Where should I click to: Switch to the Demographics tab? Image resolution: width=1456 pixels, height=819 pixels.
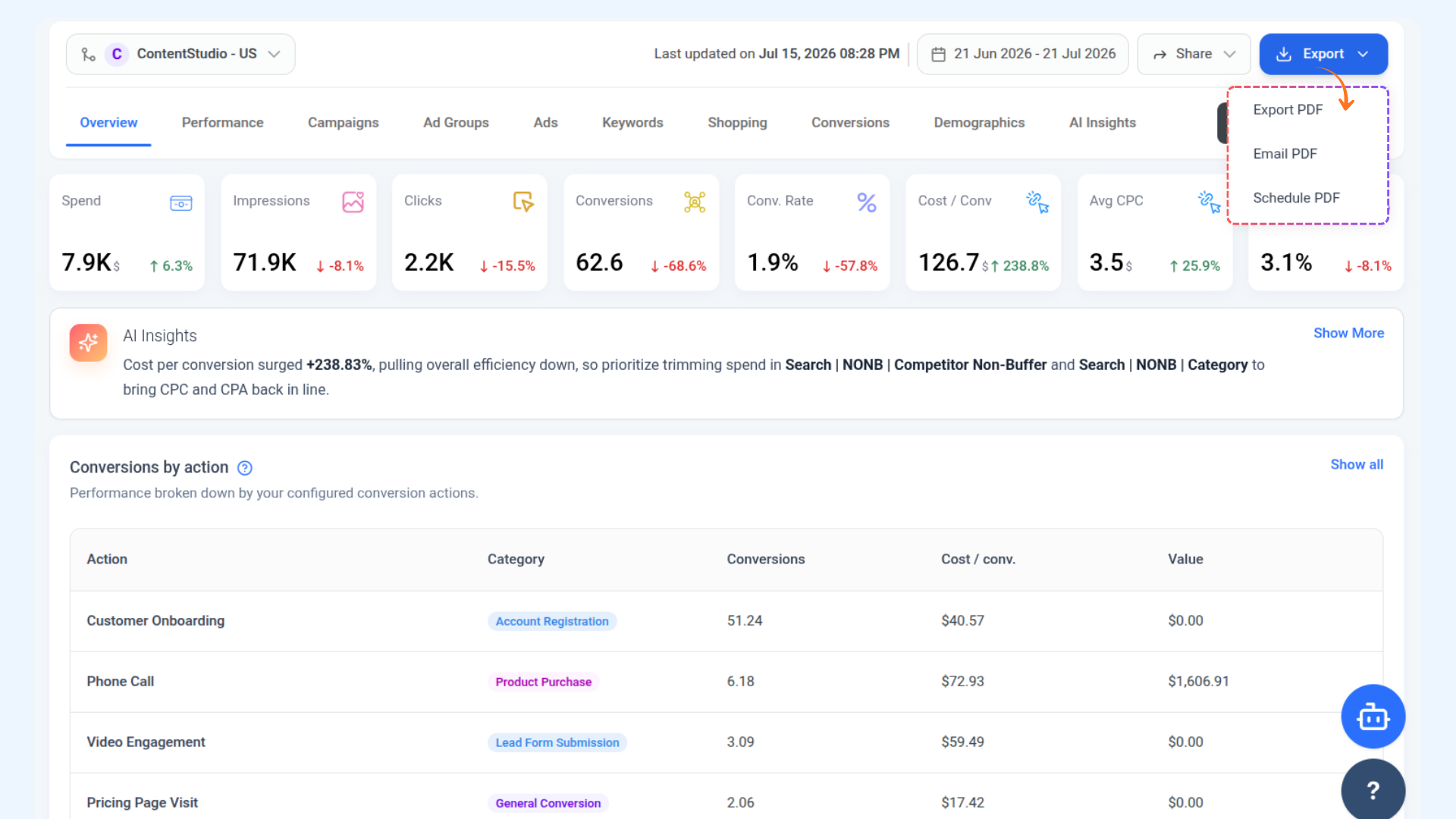click(979, 123)
